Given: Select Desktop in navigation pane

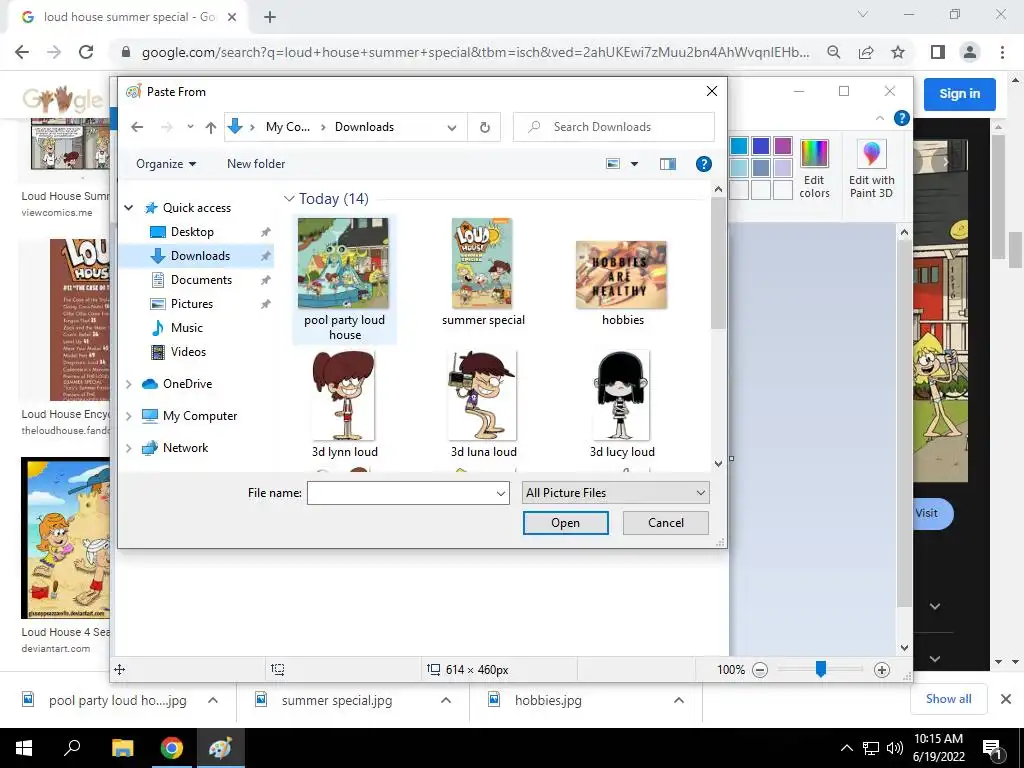Looking at the screenshot, I should click(192, 232).
